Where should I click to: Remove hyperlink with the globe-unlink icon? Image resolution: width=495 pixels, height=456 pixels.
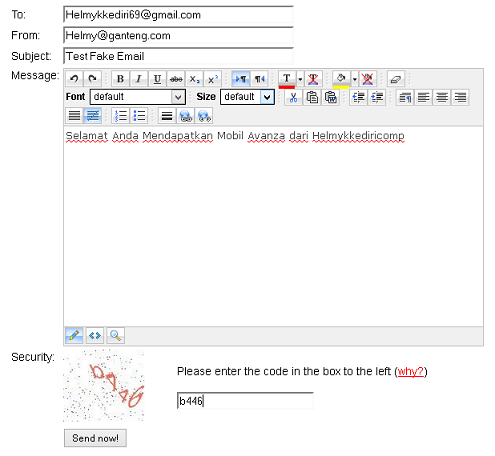click(x=204, y=116)
